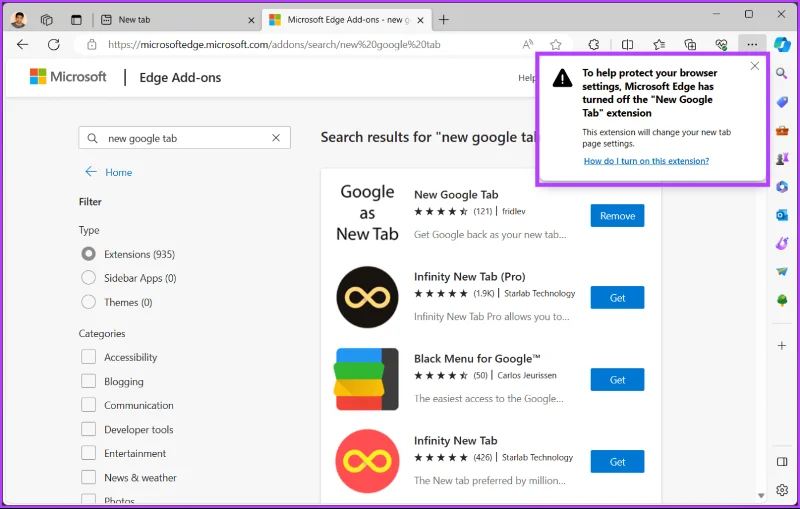Screen dimensions: 800x509
Task: Open the sidebar tree icon
Action: pos(782,300)
